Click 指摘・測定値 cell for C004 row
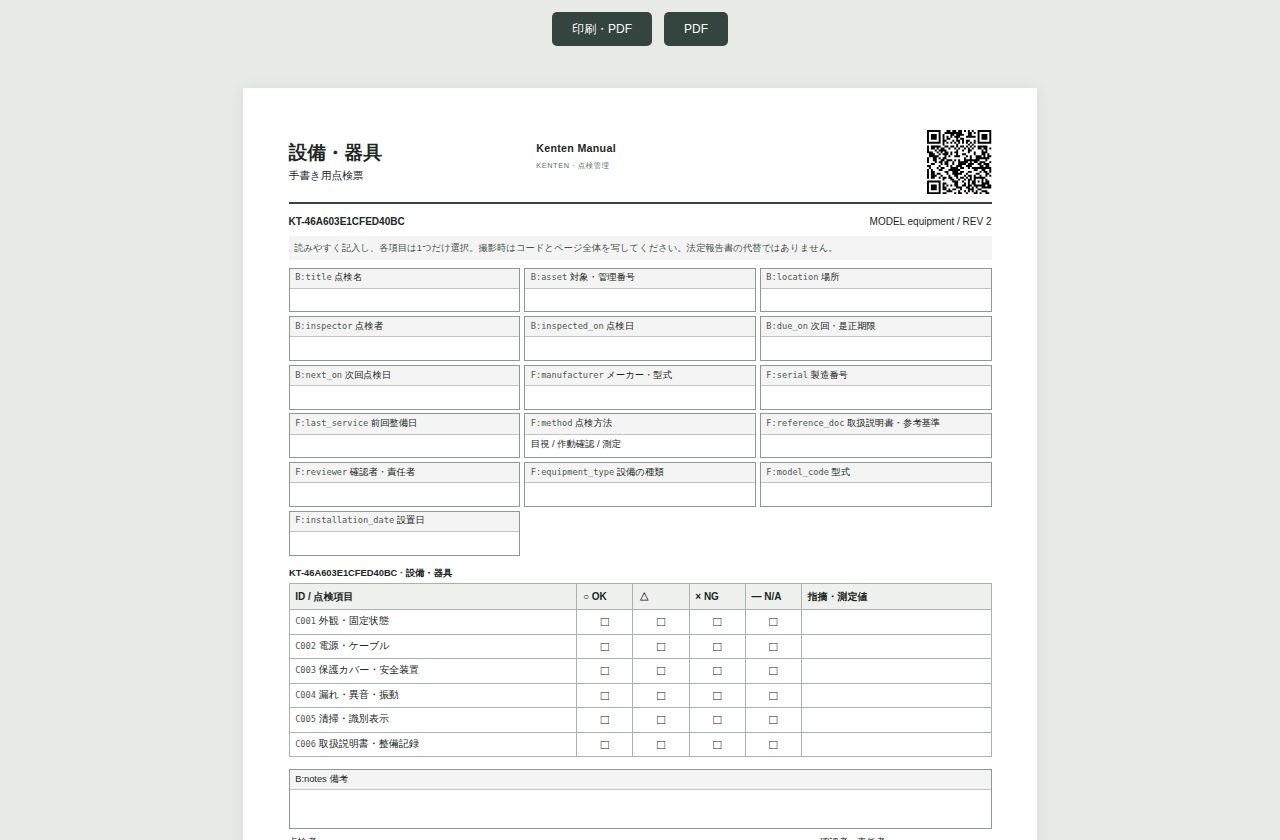This screenshot has height=840, width=1280. 896,695
